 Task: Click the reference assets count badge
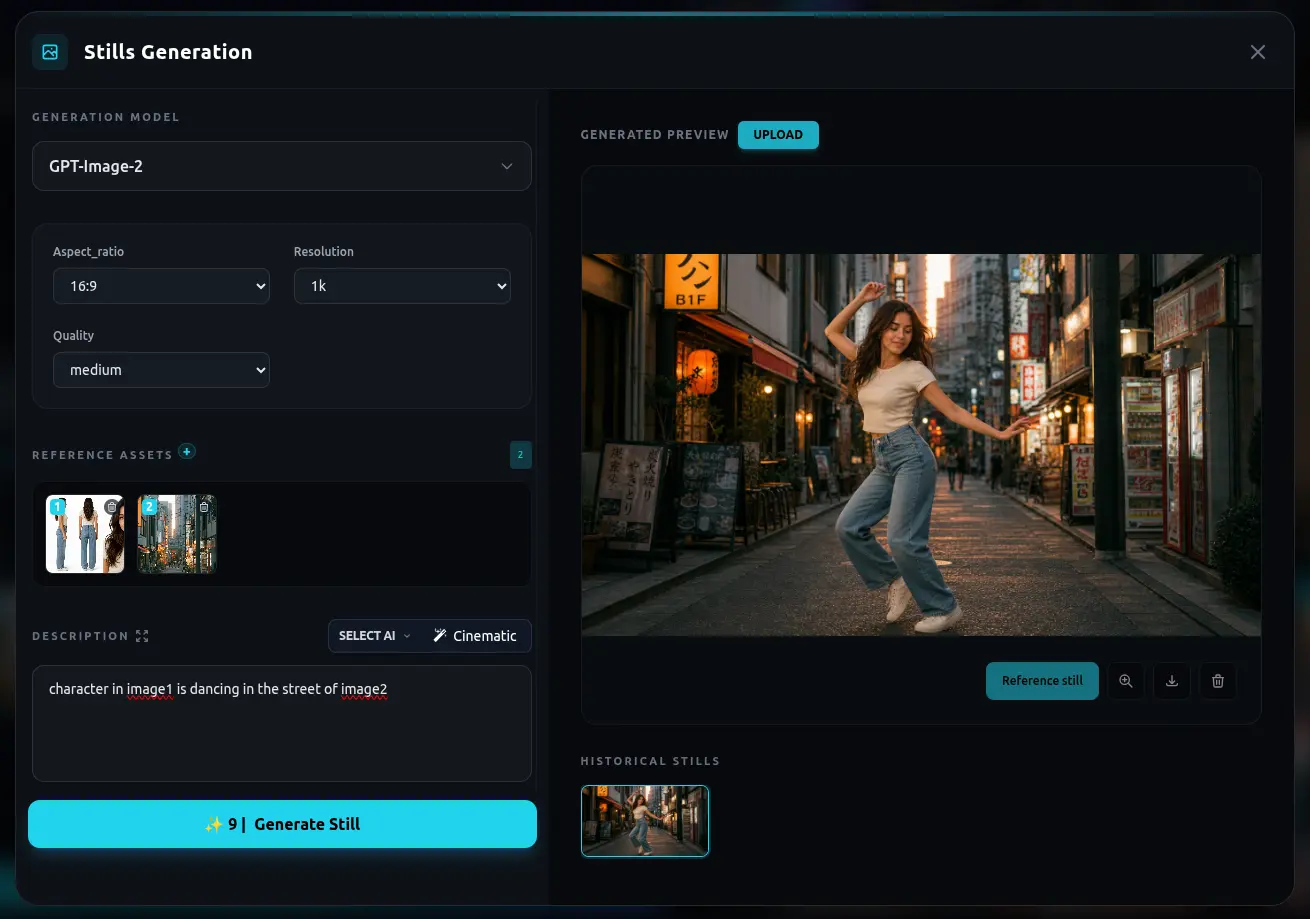coord(521,455)
